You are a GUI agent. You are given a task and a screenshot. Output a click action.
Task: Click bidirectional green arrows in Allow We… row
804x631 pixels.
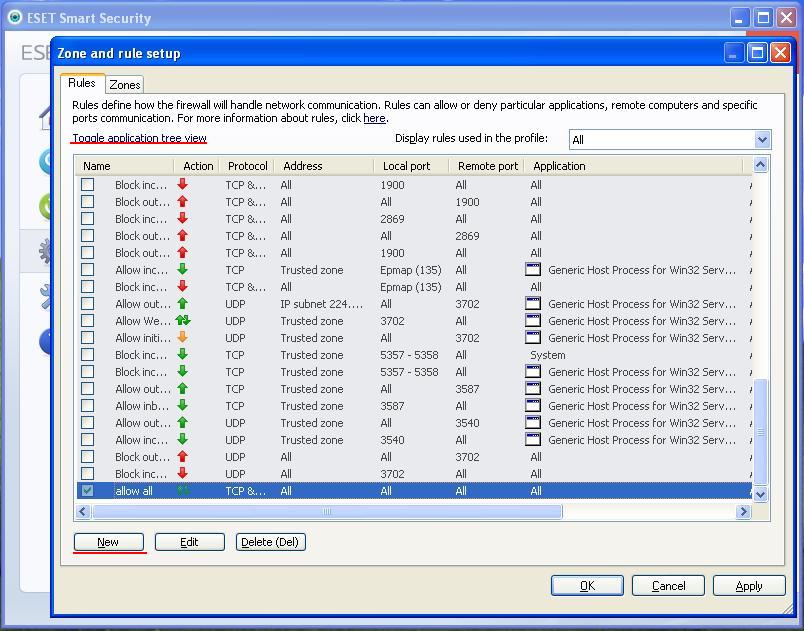tap(183, 320)
